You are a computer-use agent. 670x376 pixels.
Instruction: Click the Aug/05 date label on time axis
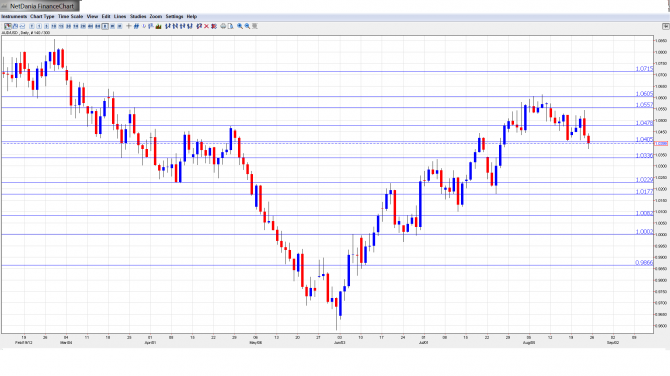(x=529, y=343)
